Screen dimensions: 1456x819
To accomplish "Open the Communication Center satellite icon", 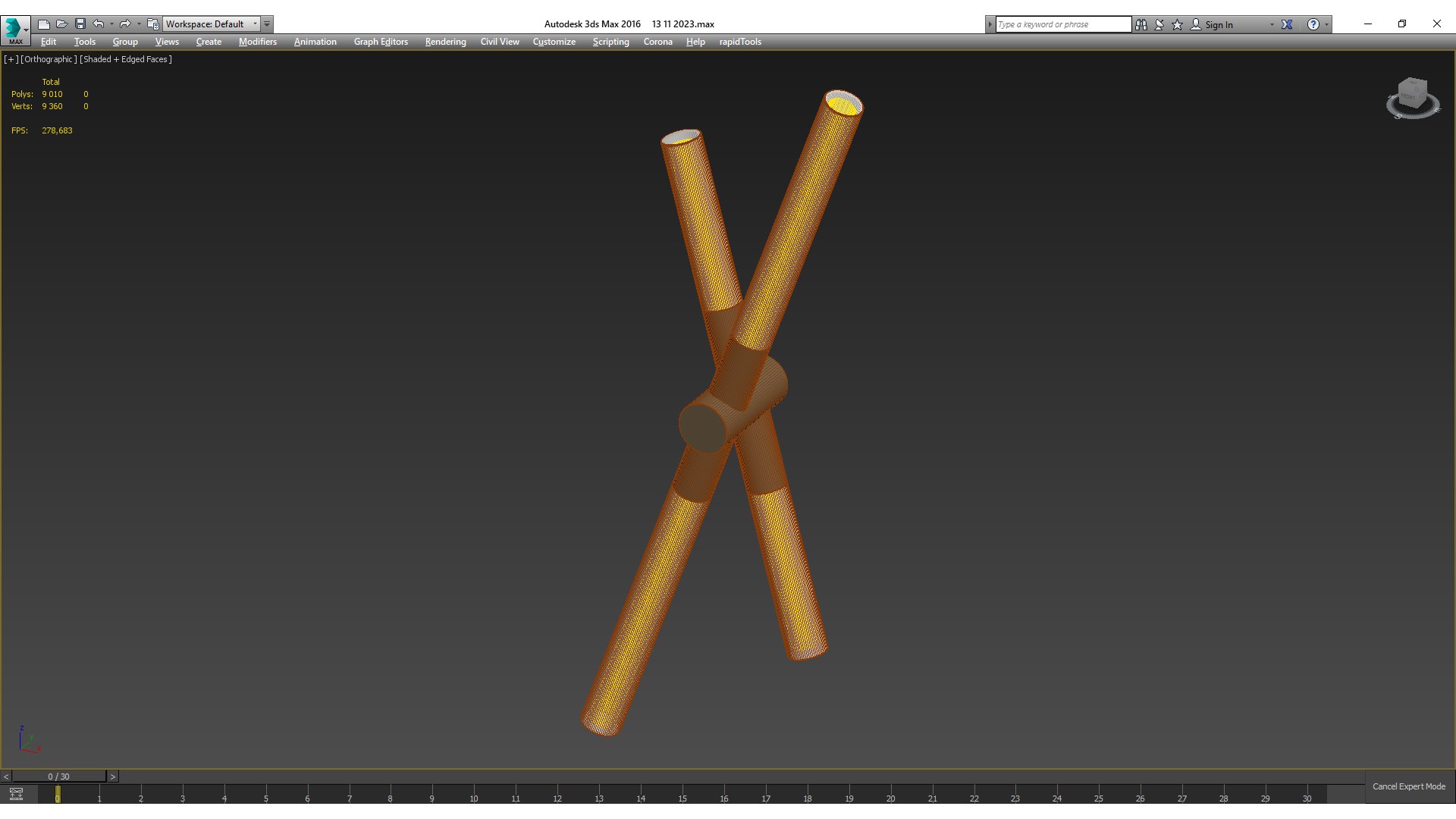I will click(x=1159, y=24).
